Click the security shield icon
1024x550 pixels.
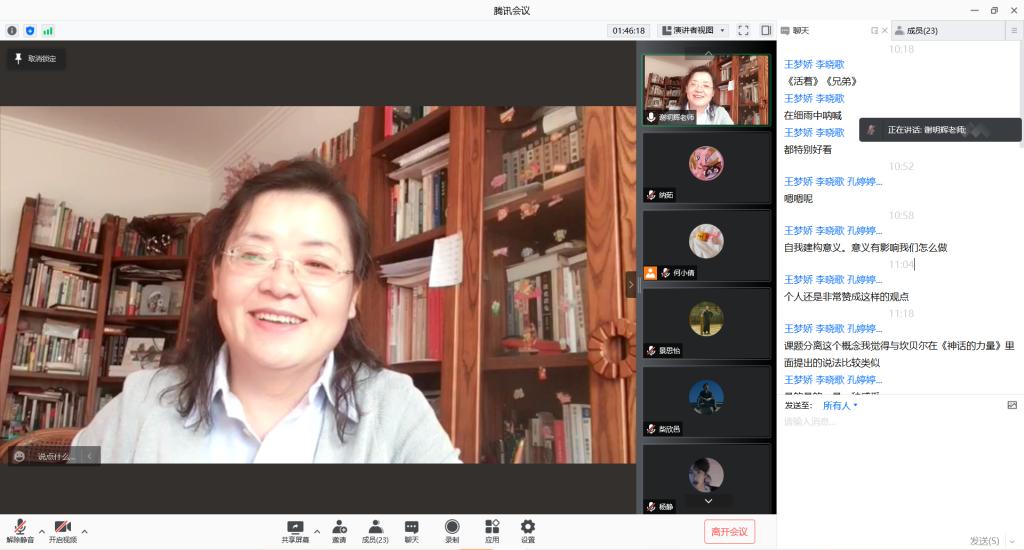[x=30, y=31]
